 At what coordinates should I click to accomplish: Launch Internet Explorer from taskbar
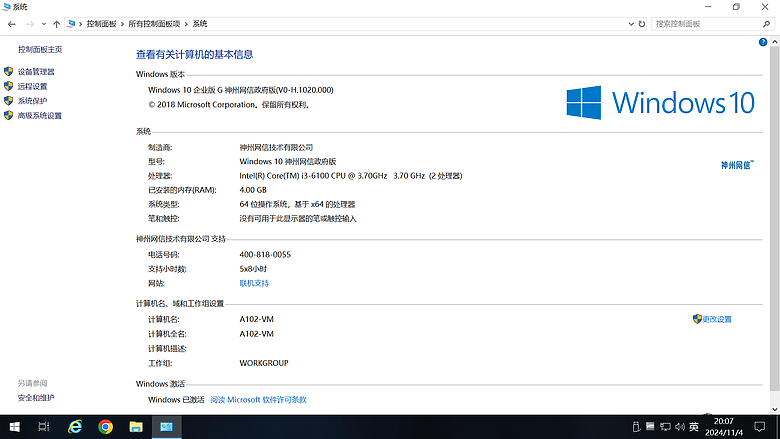coord(75,427)
